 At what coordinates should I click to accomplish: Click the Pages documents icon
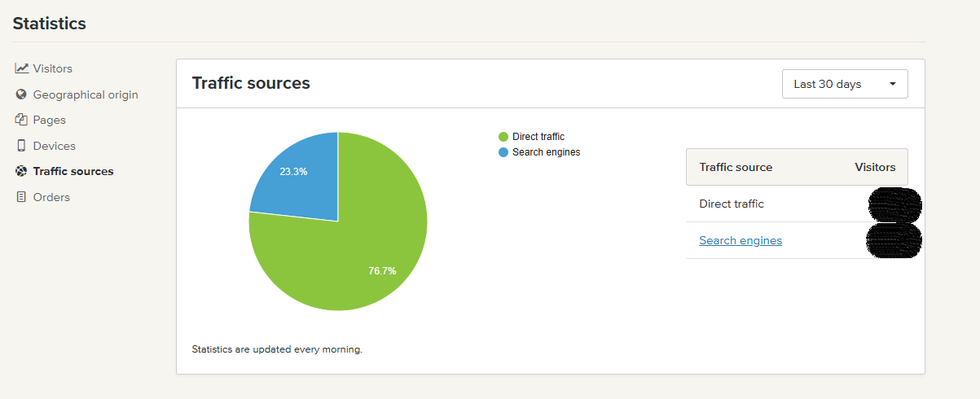21,119
